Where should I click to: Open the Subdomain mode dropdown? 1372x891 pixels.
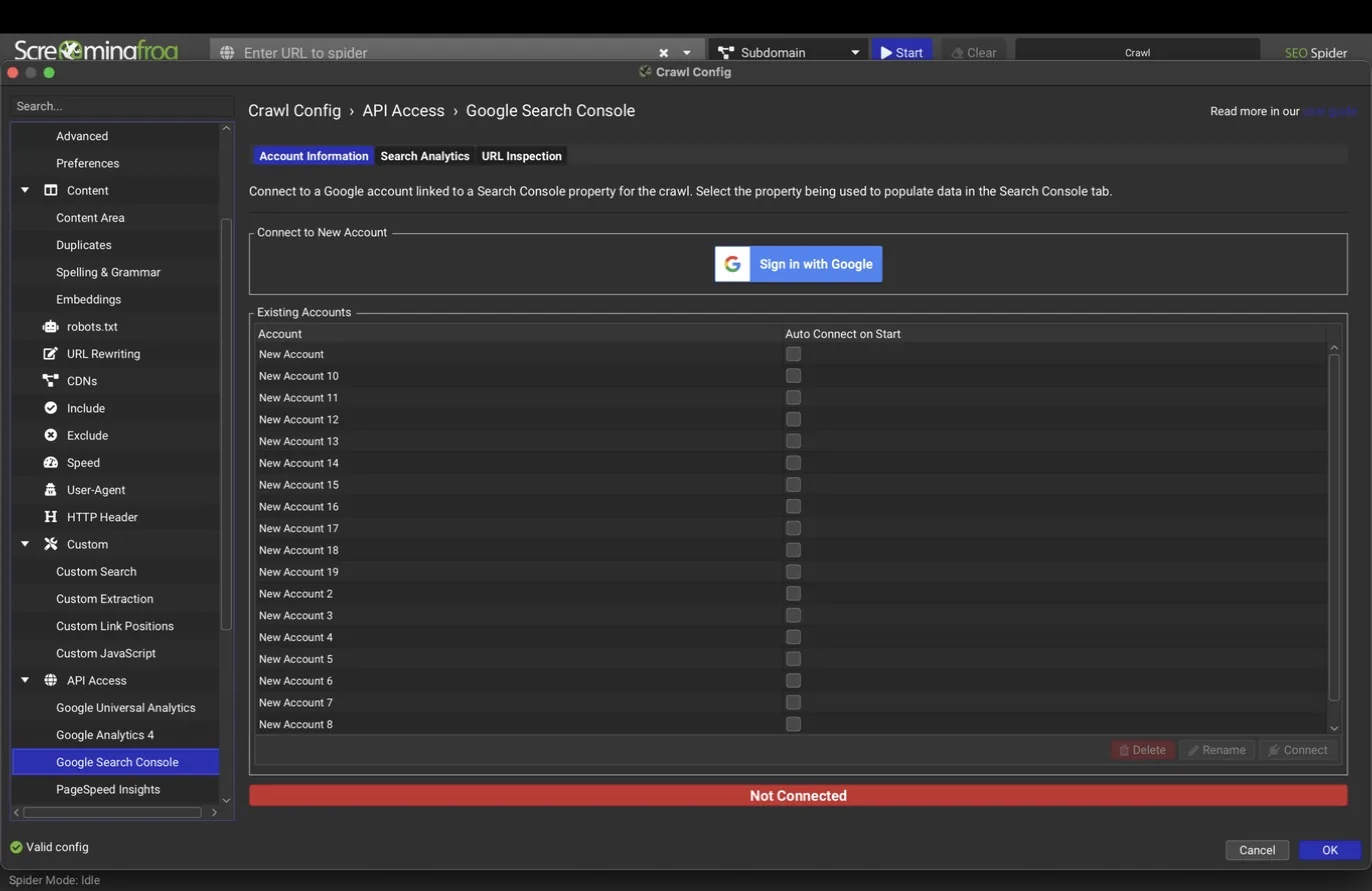point(855,53)
